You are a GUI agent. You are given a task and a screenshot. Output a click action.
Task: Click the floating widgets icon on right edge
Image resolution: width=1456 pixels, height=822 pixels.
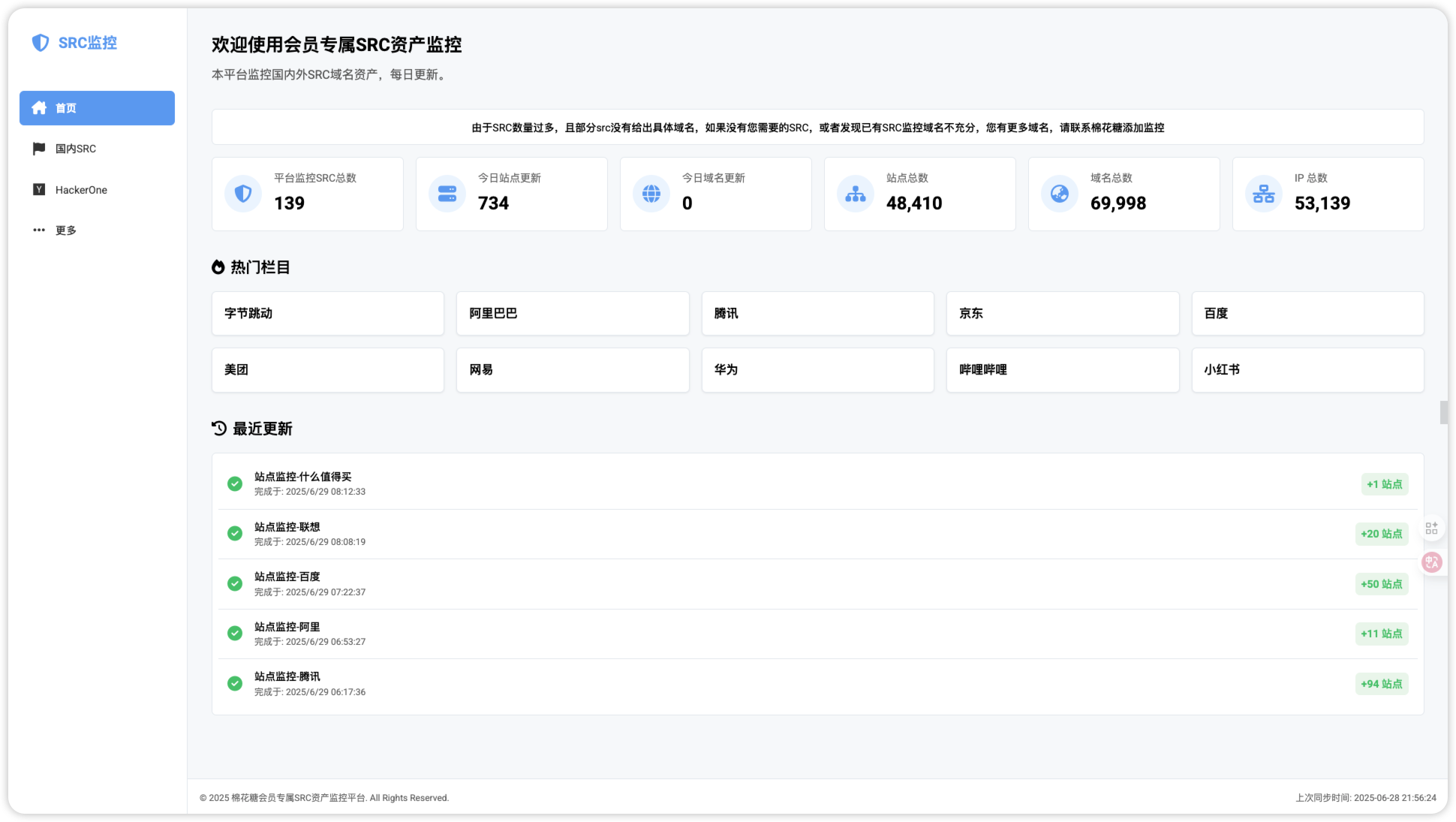(1431, 527)
